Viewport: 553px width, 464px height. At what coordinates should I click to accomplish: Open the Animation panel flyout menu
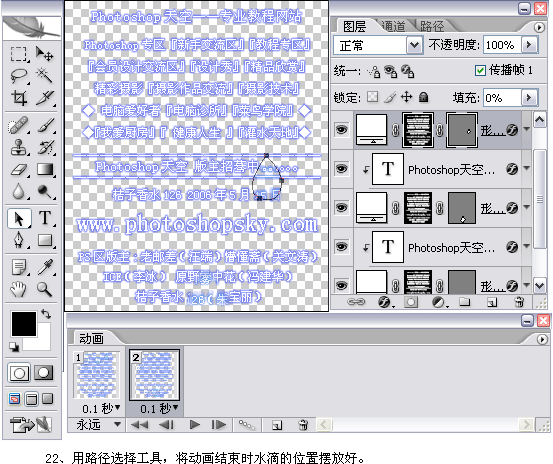542,340
